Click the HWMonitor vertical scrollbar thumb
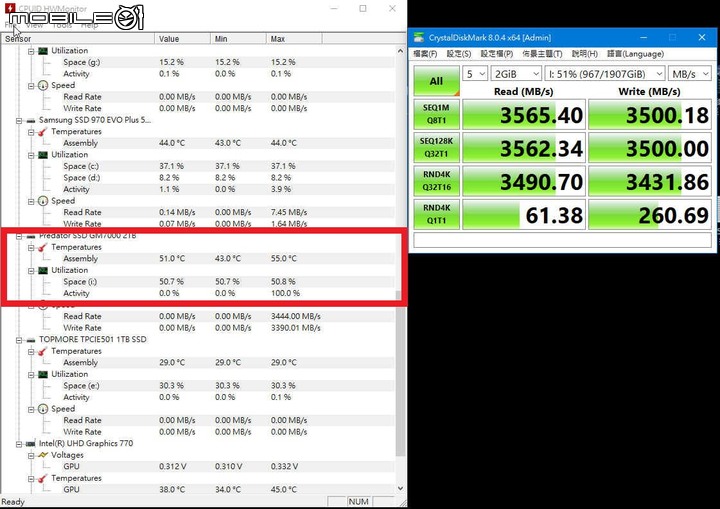 [x=400, y=373]
